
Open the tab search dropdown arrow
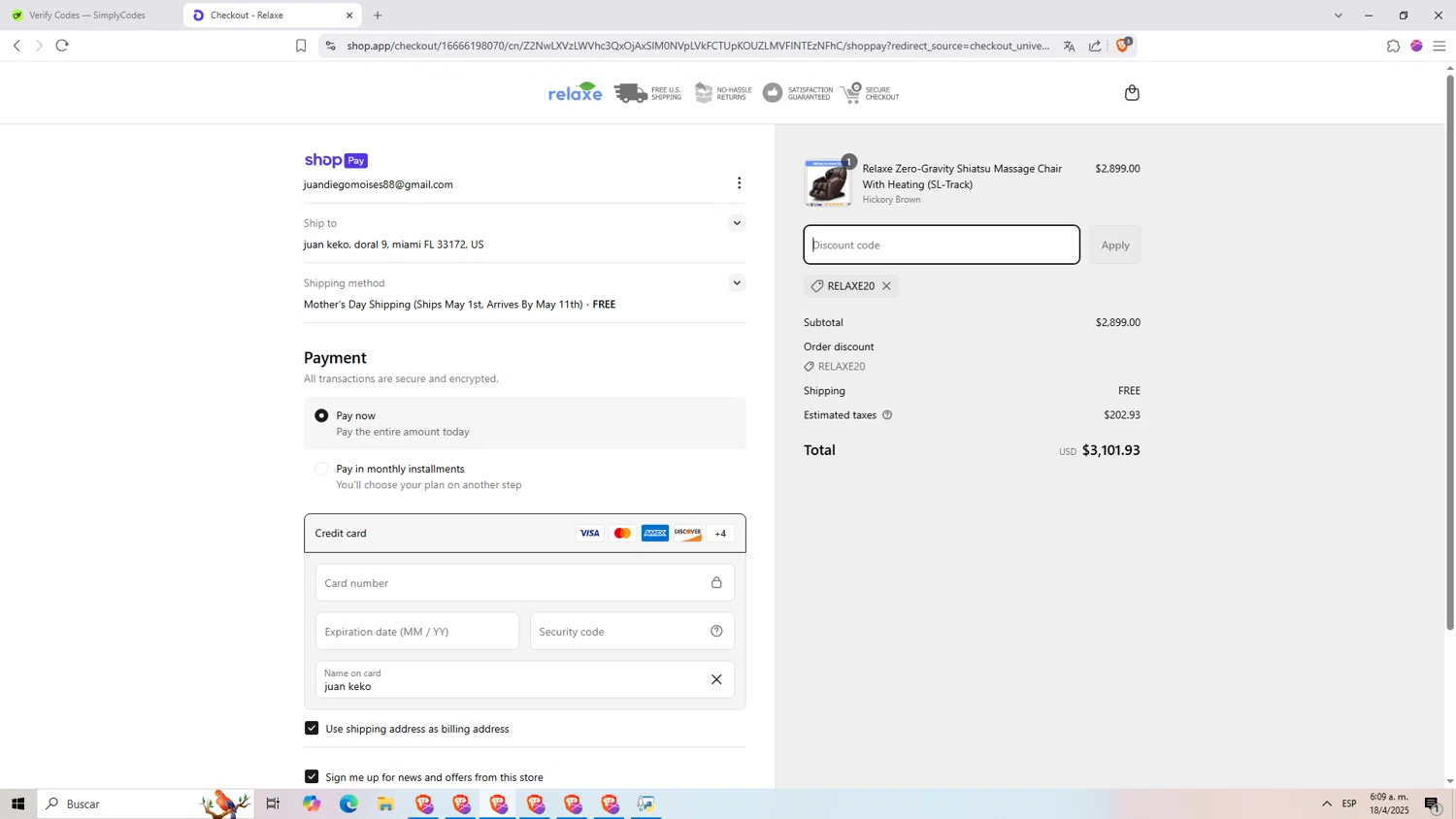click(1338, 16)
